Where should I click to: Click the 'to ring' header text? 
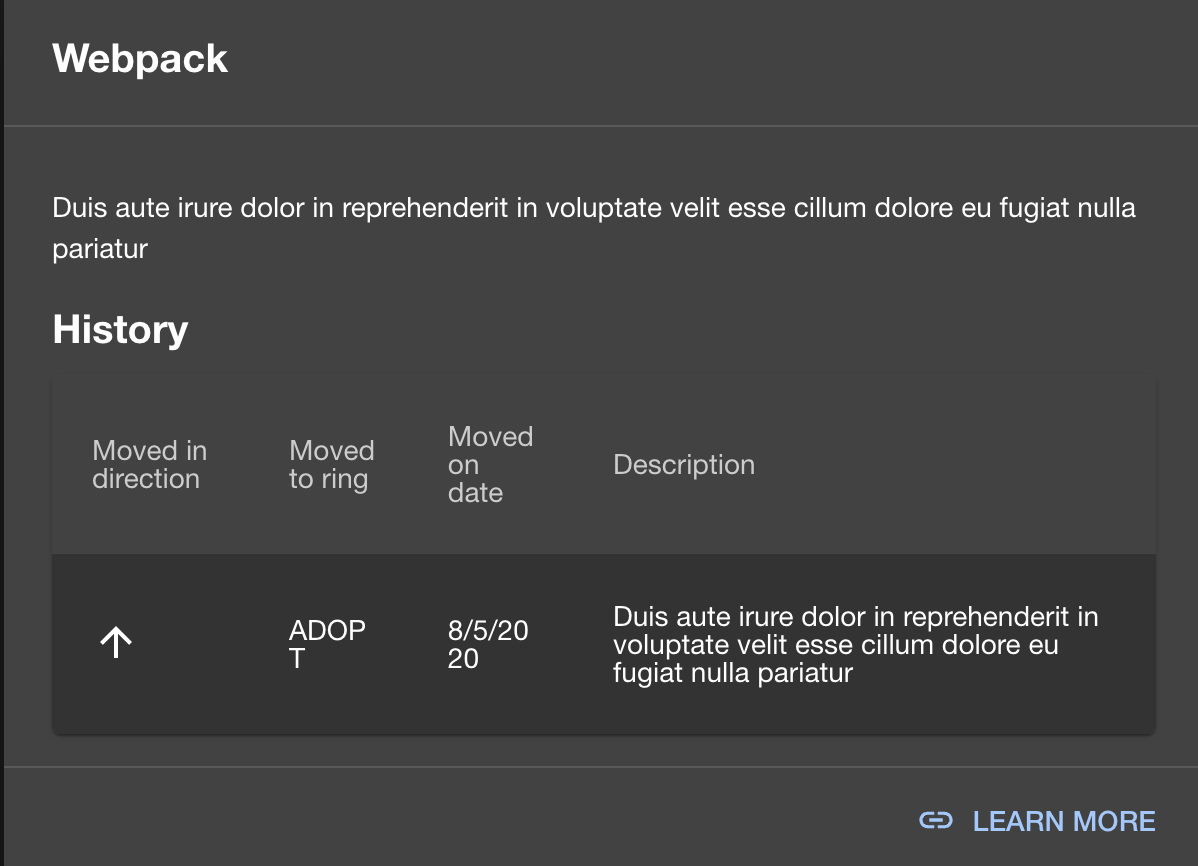point(329,479)
